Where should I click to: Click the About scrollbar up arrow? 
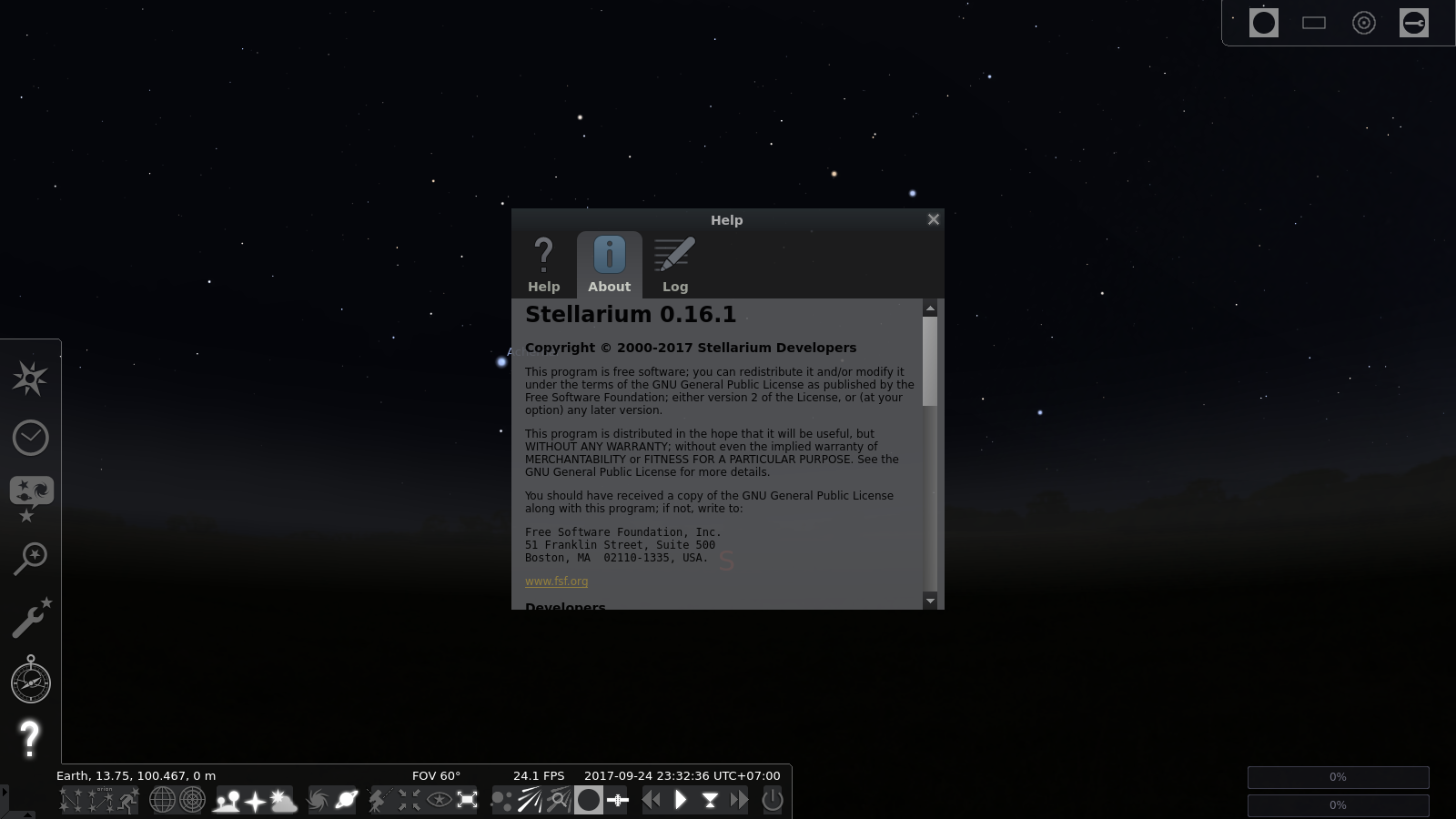930,309
